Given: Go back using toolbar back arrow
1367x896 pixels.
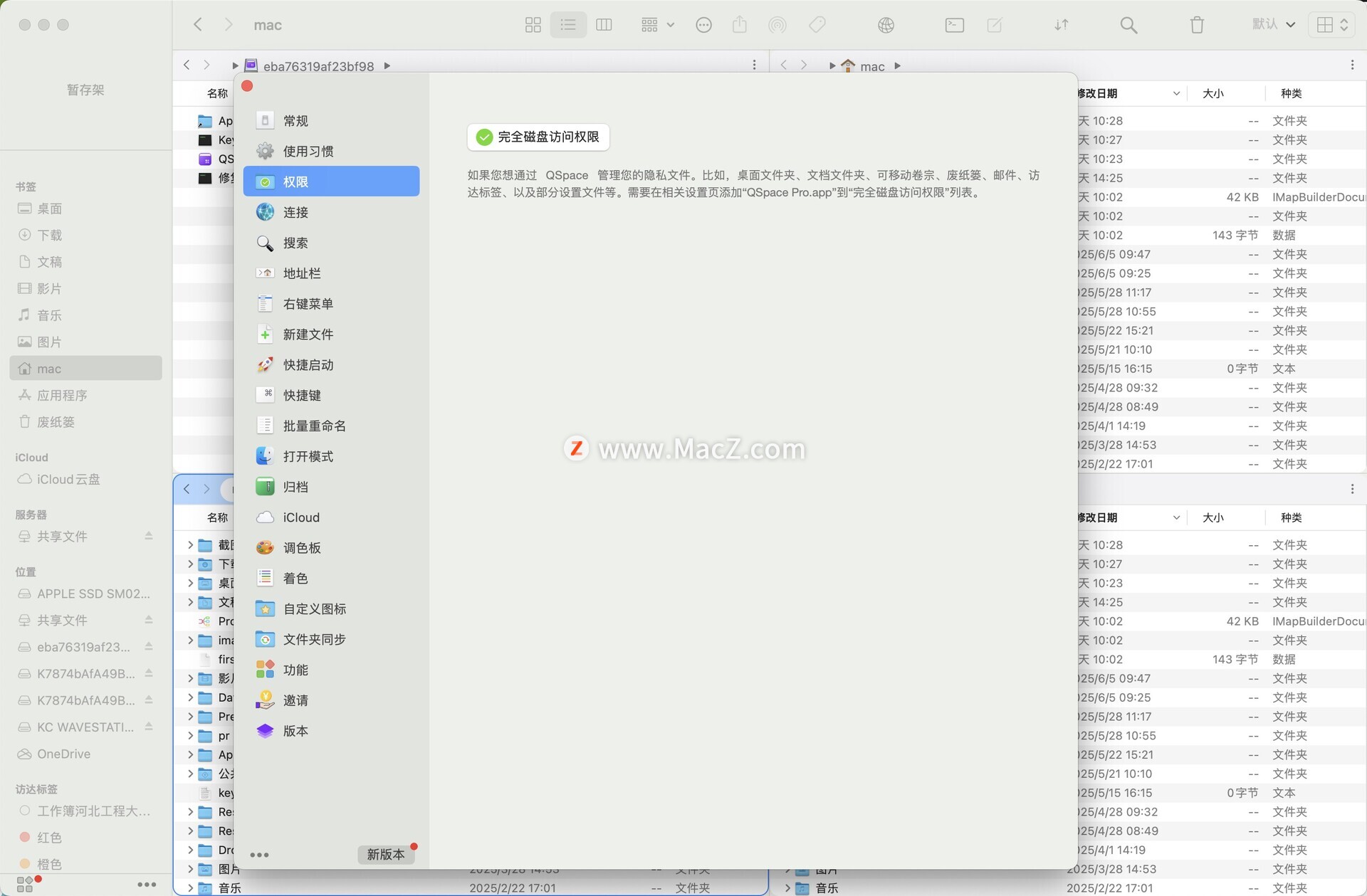Looking at the screenshot, I should point(198,25).
